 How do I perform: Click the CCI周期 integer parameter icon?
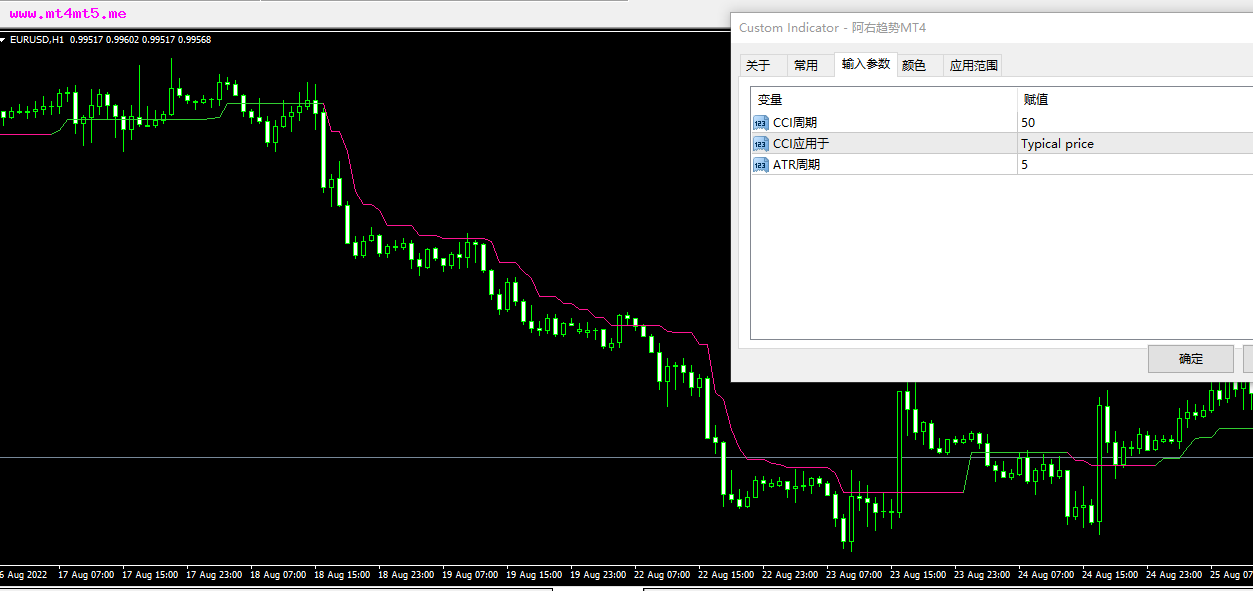pos(760,123)
